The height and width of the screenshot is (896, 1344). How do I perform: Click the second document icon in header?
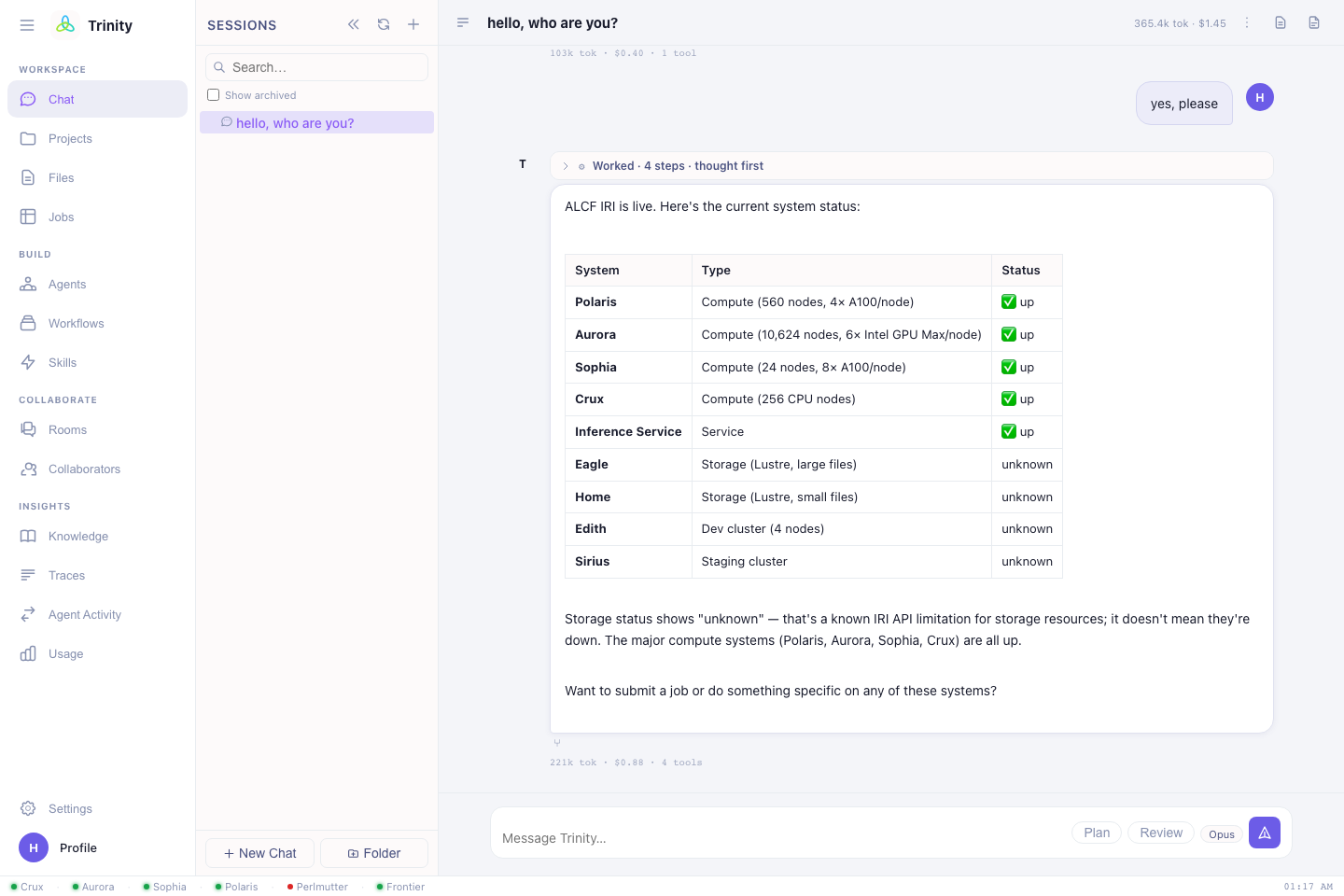1314,22
